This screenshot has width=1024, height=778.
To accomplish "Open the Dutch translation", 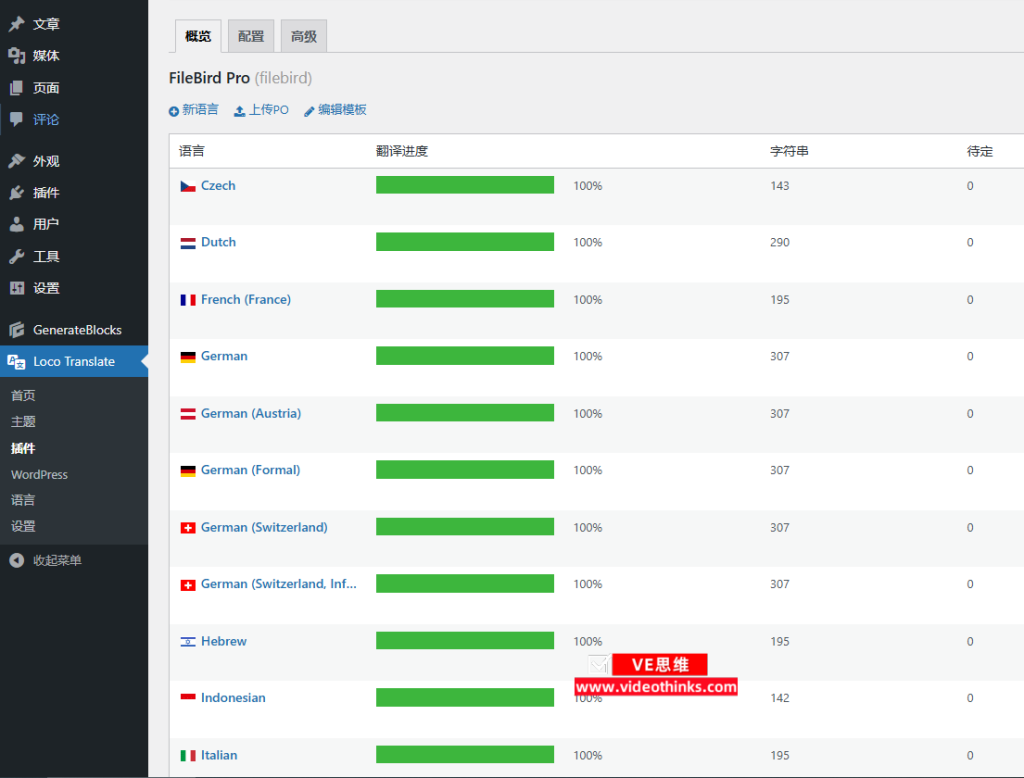I will tap(218, 242).
